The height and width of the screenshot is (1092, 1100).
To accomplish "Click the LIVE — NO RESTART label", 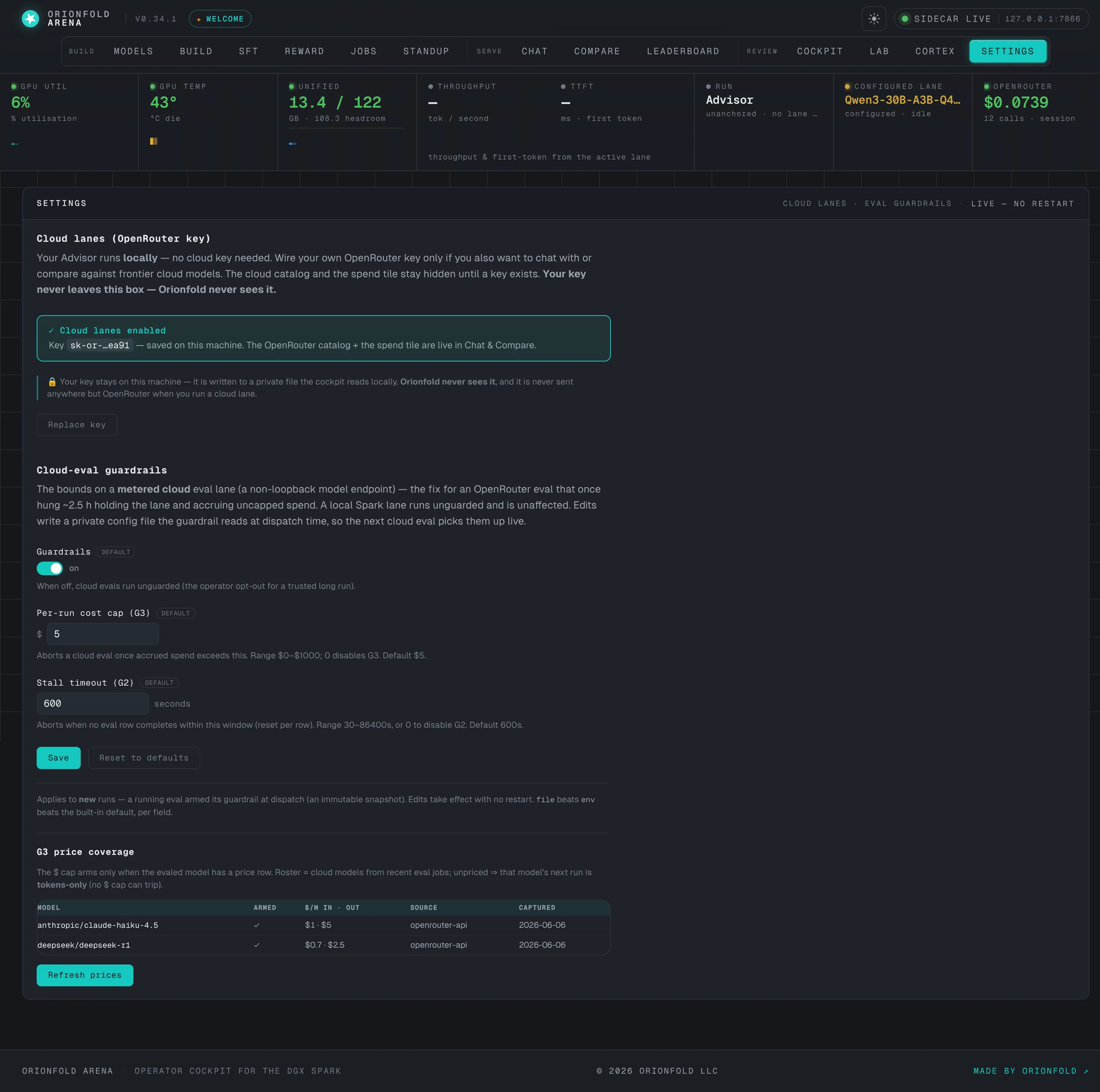I will 1022,203.
